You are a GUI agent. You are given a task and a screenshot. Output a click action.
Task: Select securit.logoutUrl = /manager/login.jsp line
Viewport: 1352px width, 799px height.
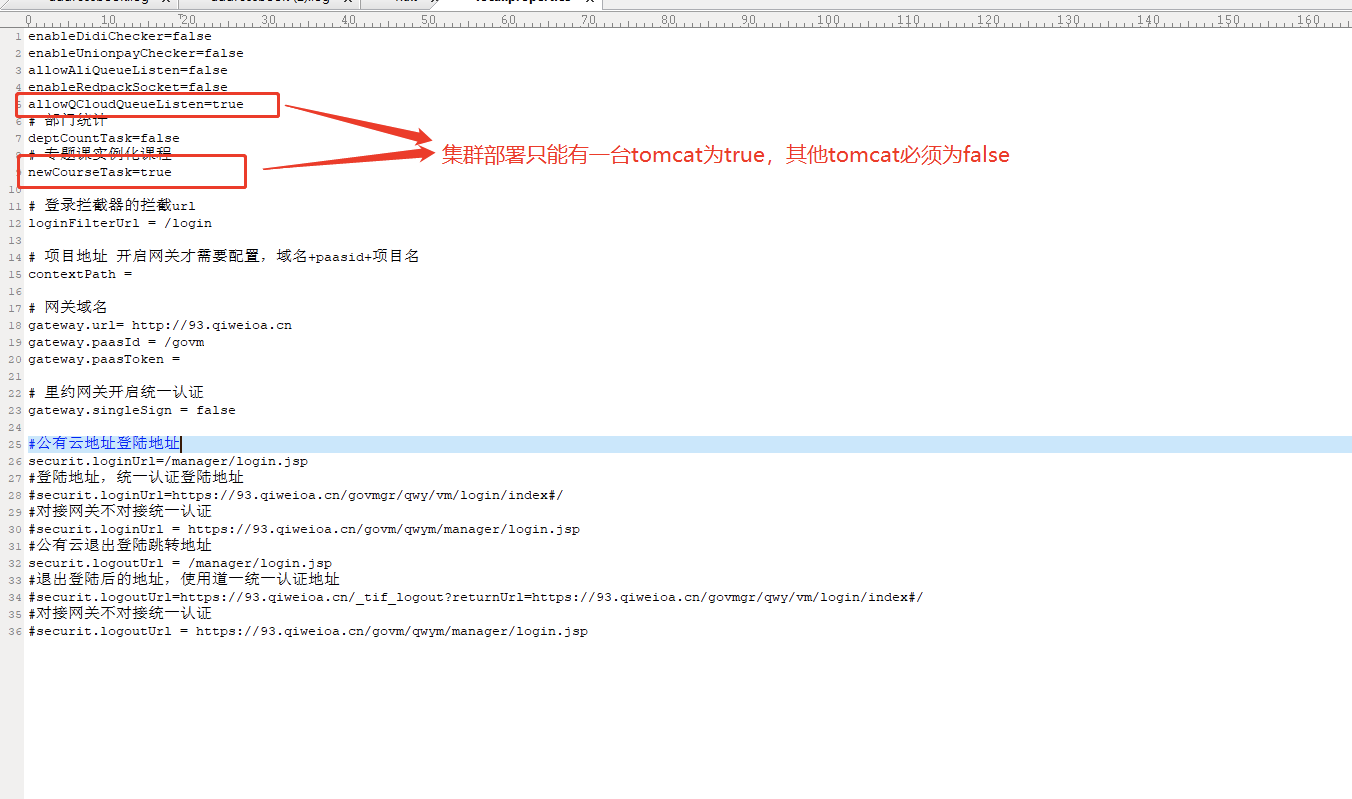click(x=180, y=563)
